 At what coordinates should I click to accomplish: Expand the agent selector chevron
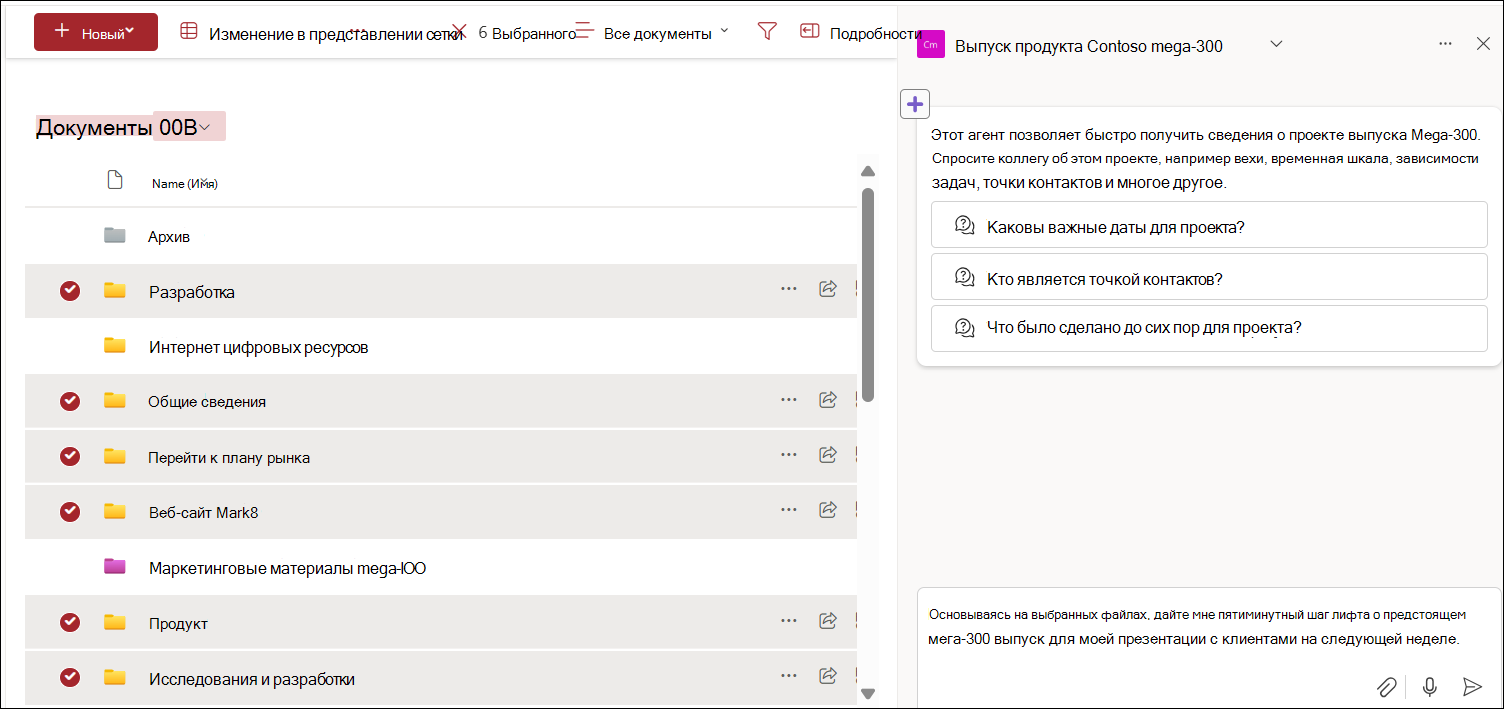1276,44
